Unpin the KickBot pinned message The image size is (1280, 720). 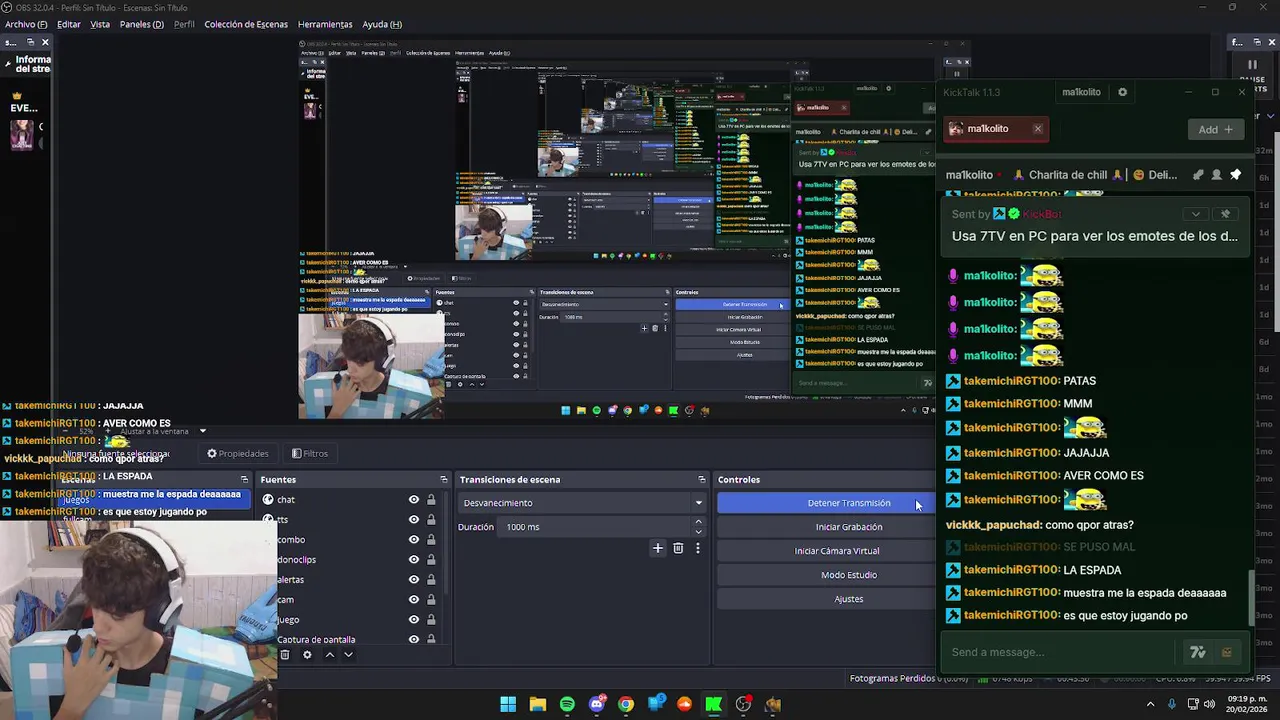pyautogui.click(x=1225, y=214)
